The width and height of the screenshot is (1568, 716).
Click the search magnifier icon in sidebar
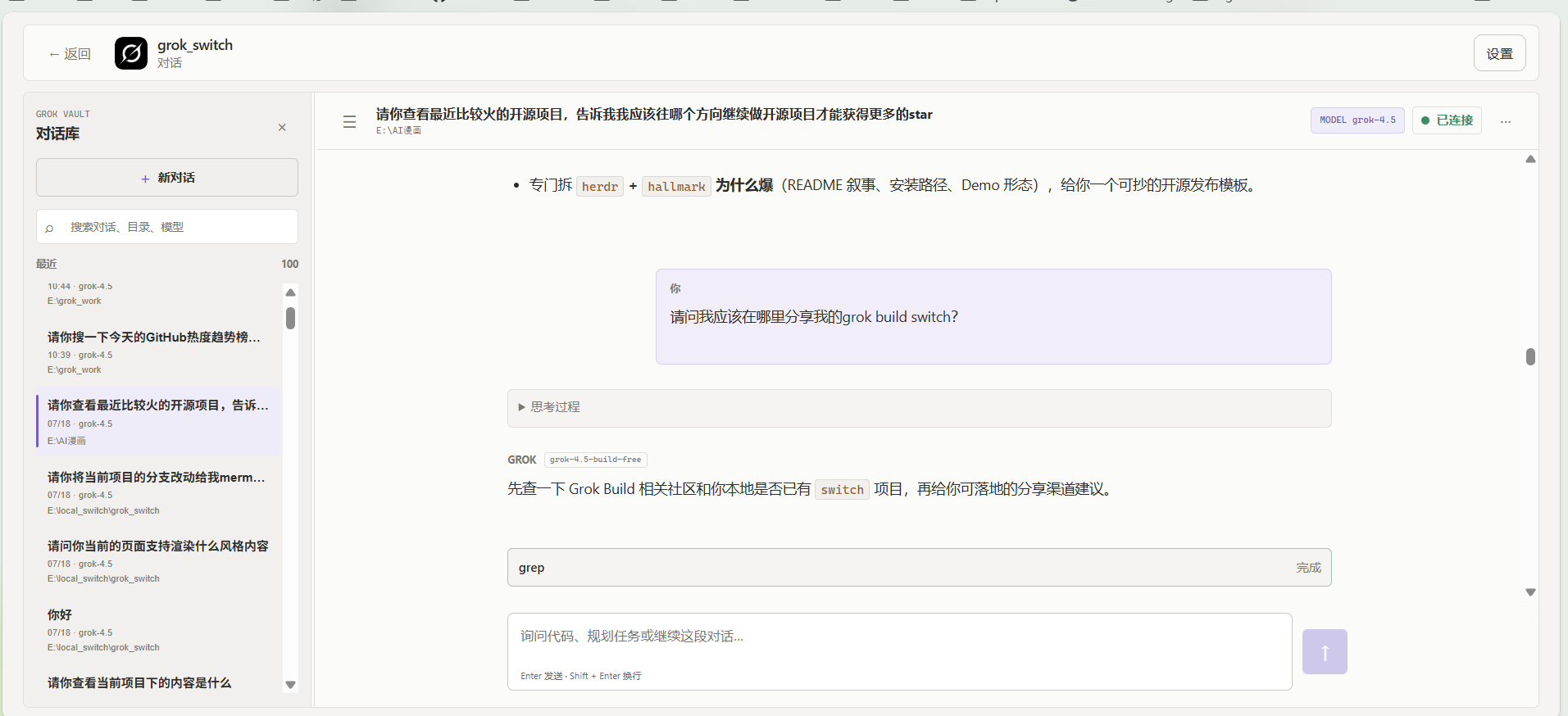point(49,228)
